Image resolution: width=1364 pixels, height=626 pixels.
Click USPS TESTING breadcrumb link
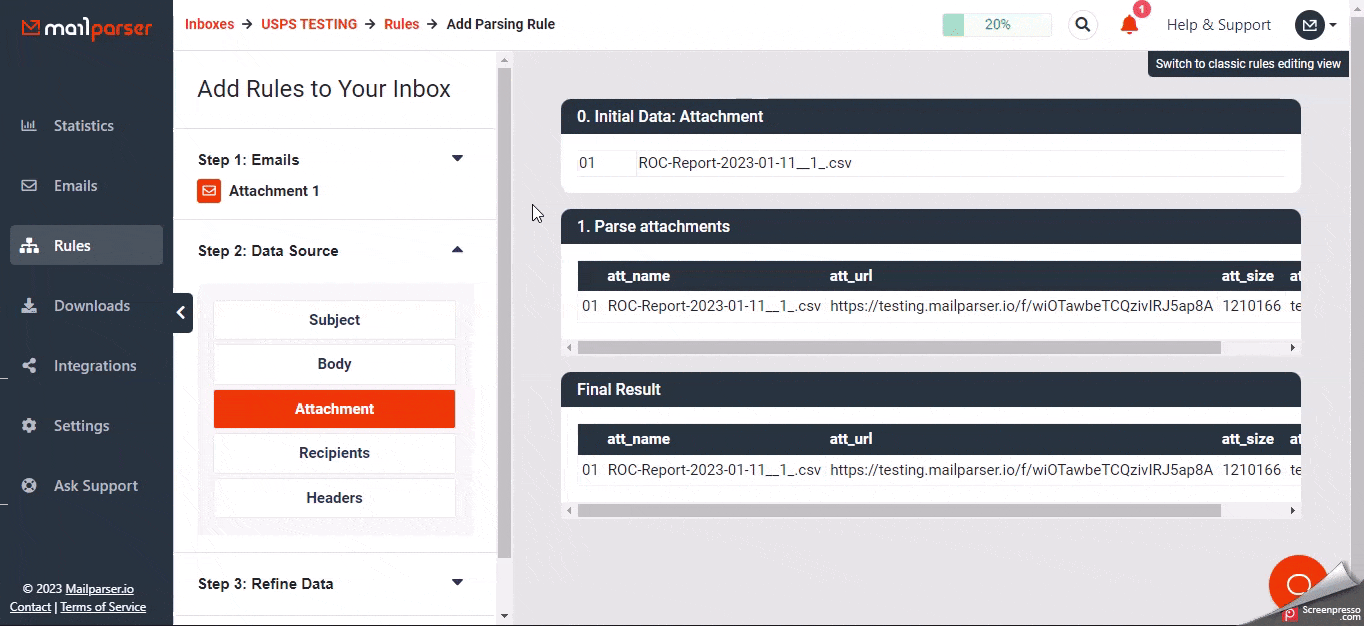tap(309, 24)
